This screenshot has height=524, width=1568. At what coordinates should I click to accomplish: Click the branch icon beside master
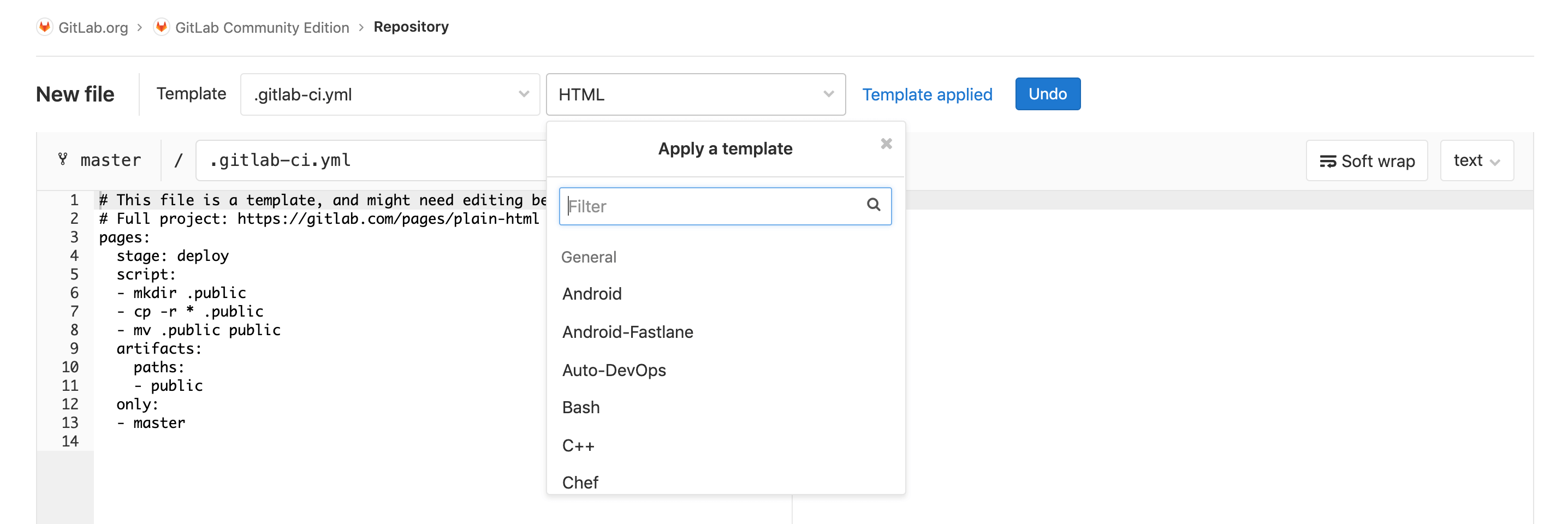63,160
